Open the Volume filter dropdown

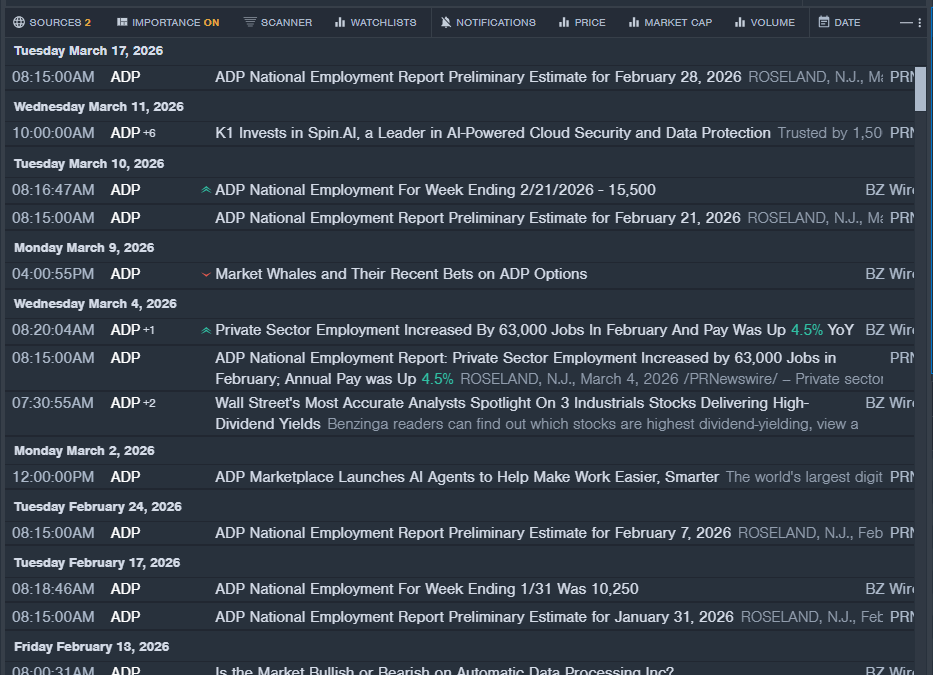coord(765,22)
